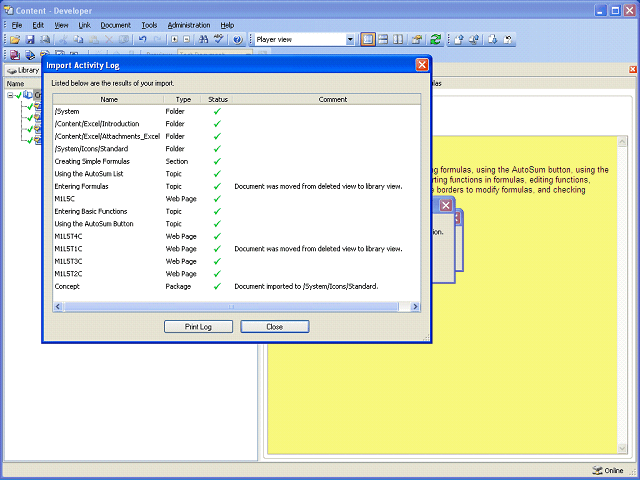Close the Import Activity Log dialog with X
Image resolution: width=640 pixels, height=480 pixels.
[x=422, y=65]
